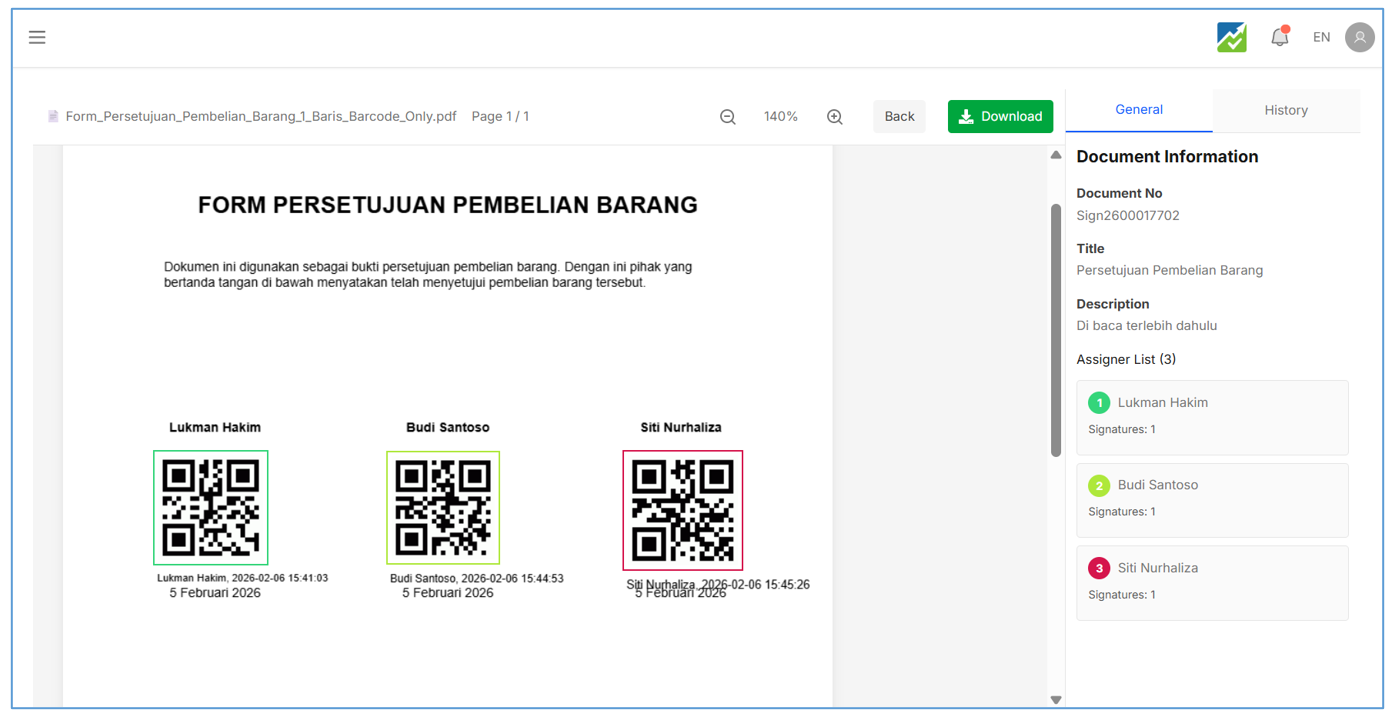The image size is (1392, 715).
Task: Select Lukman Hakim's green number badge
Action: tap(1099, 403)
